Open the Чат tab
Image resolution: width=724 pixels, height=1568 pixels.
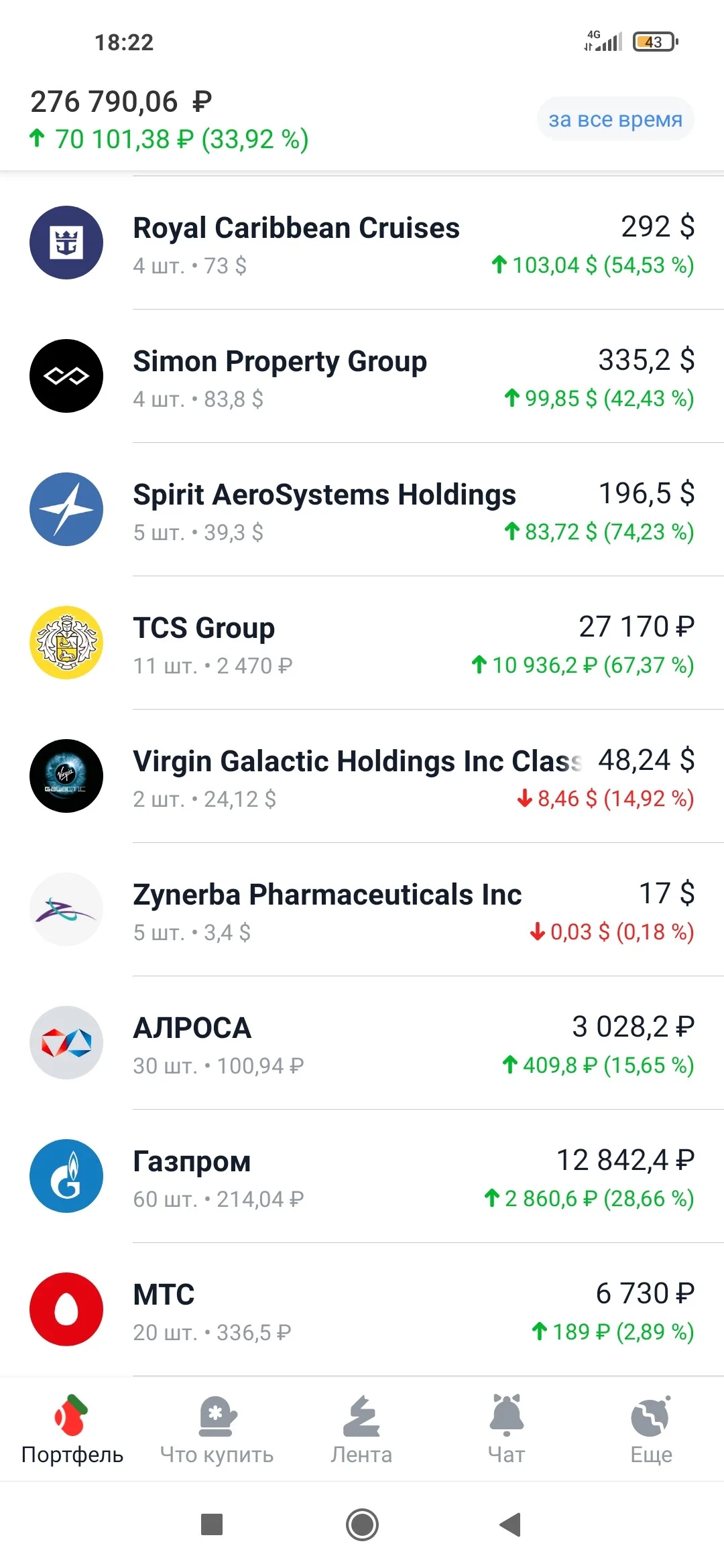[507, 1430]
